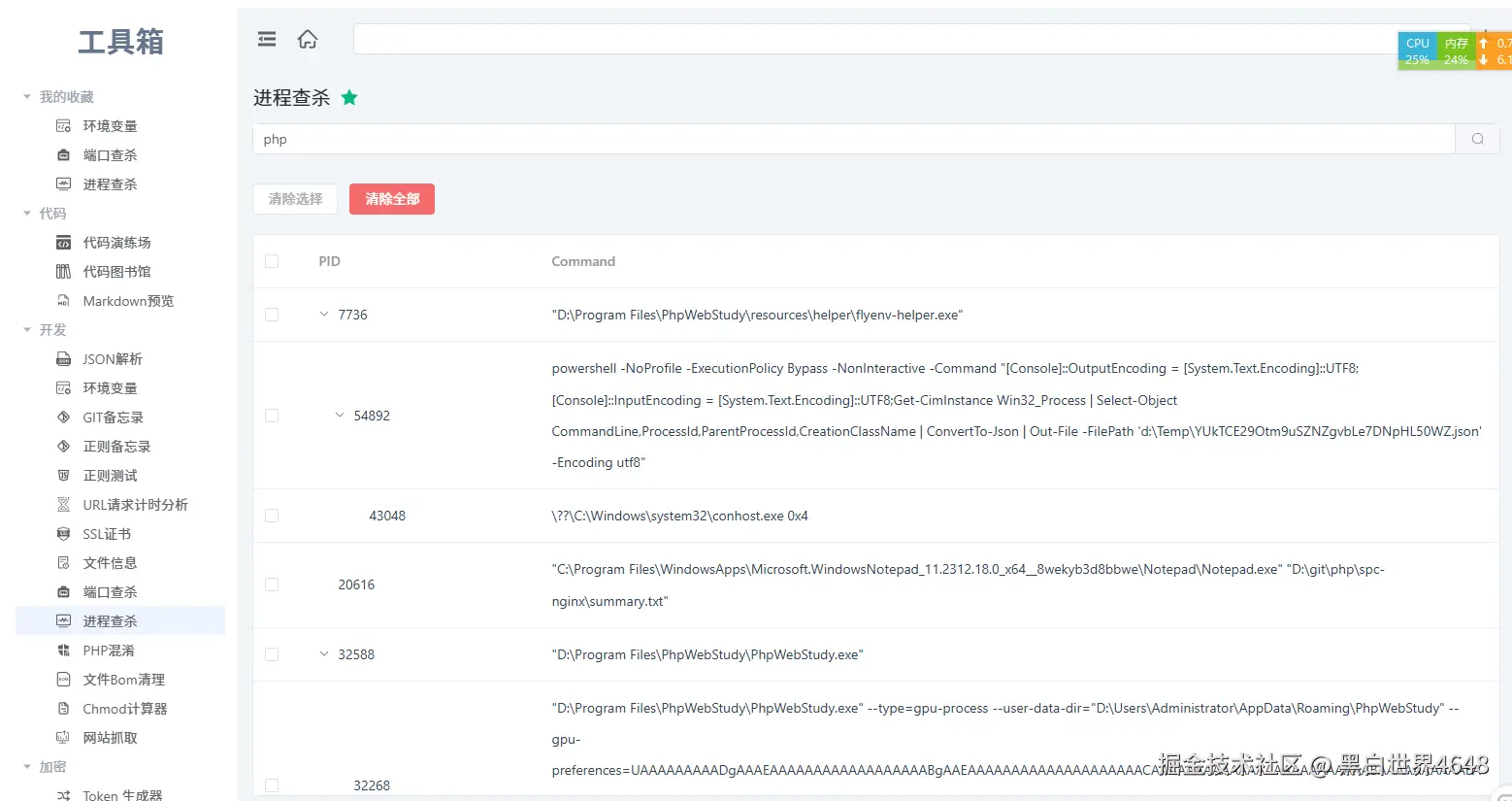Unfavorite 进程查杀 with the green star
The width and height of the screenshot is (1512, 801).
(x=349, y=97)
